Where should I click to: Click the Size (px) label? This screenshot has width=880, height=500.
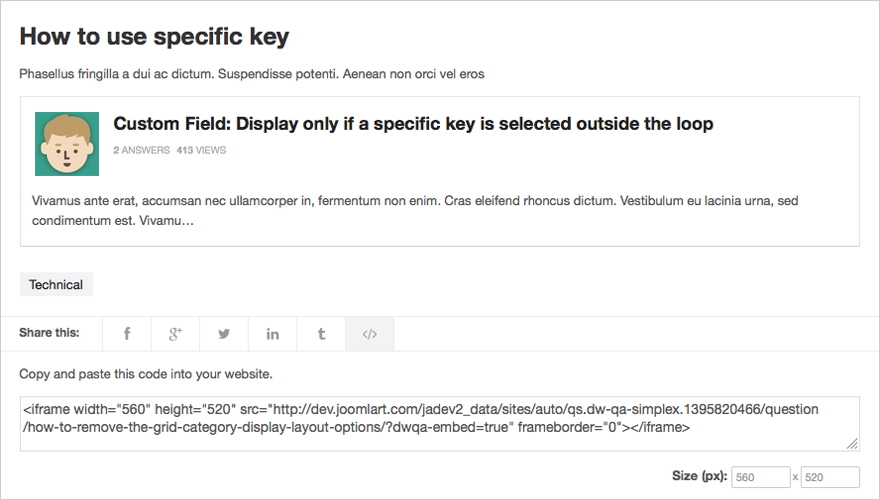(x=699, y=476)
